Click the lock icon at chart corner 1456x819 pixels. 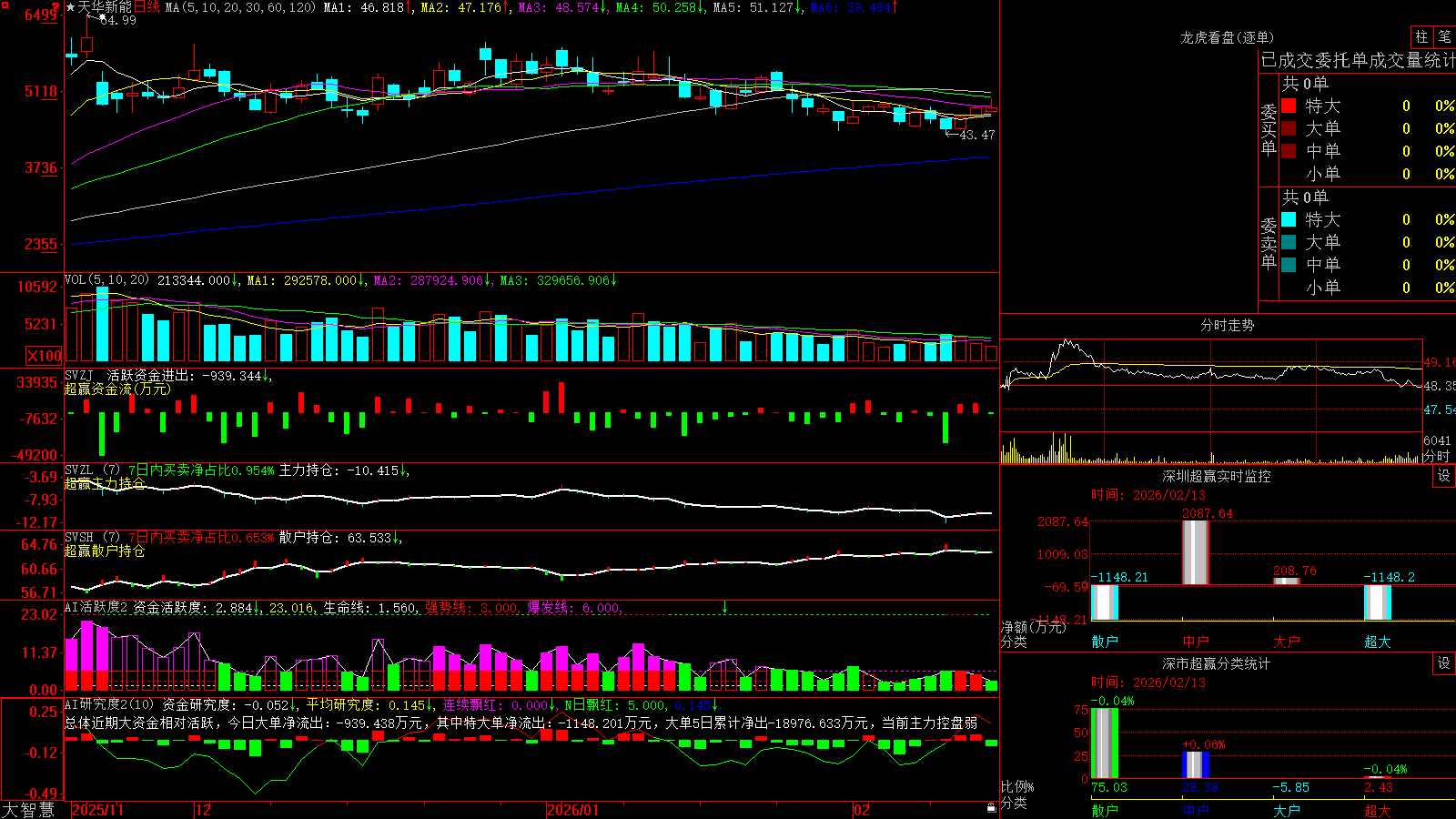pos(991,808)
